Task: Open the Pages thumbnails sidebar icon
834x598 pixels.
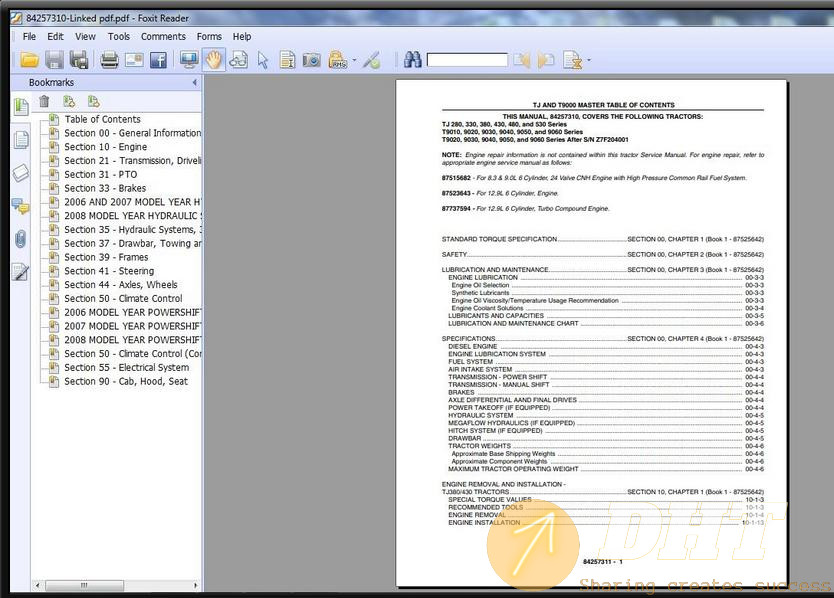Action: click(x=21, y=140)
